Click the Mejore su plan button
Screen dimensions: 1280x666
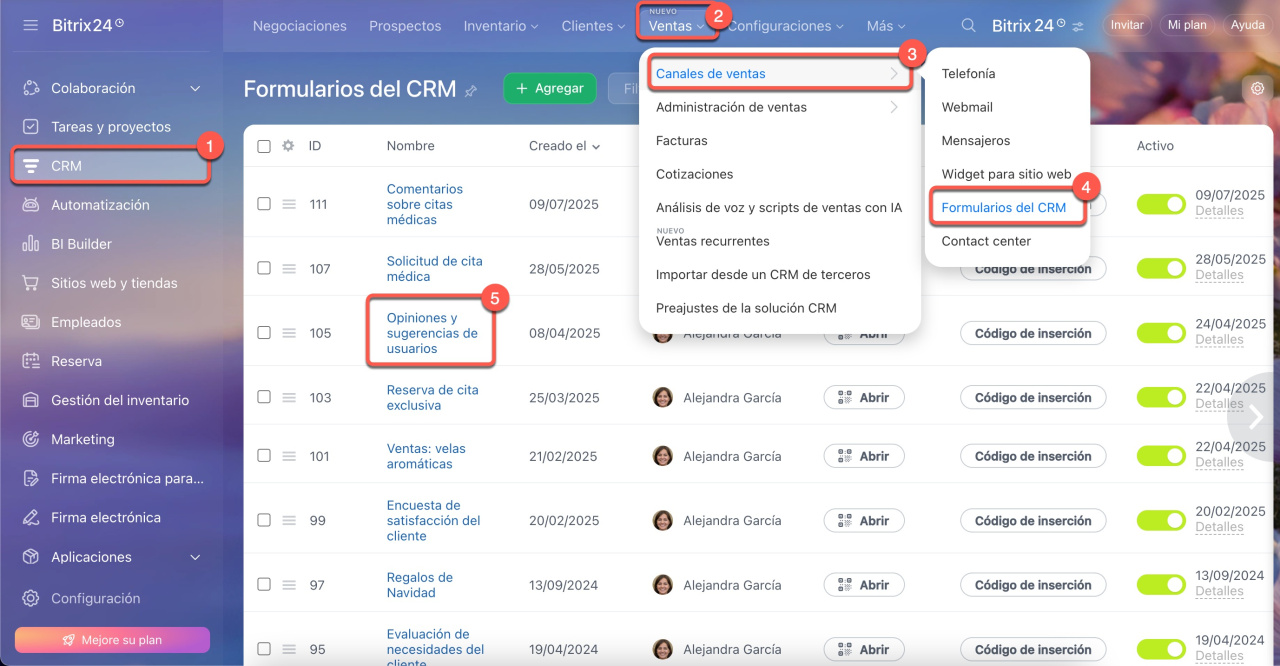[x=112, y=640]
